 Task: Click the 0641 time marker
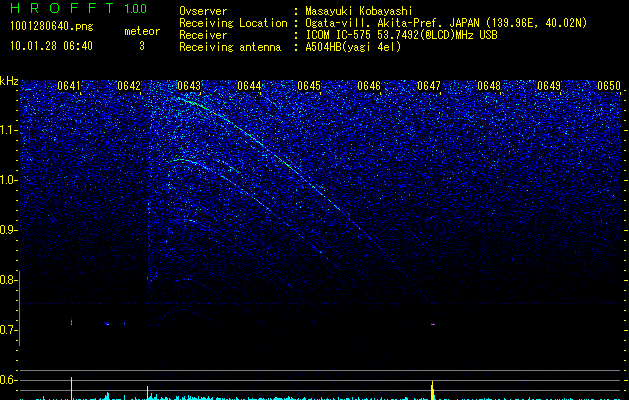69,86
